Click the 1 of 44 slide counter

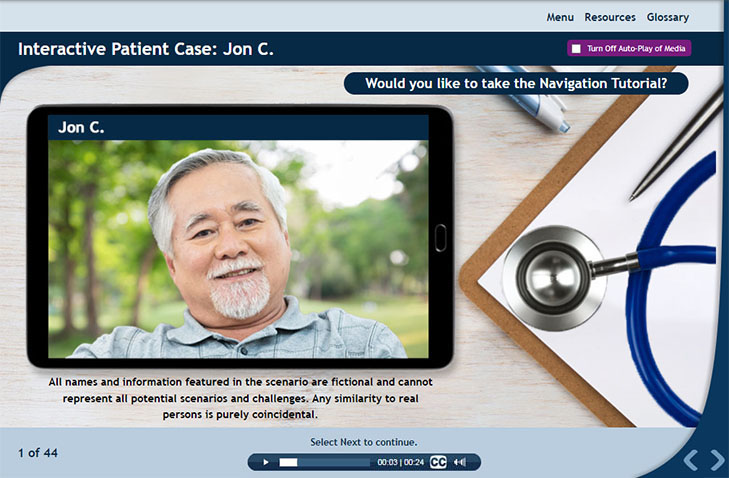point(38,453)
